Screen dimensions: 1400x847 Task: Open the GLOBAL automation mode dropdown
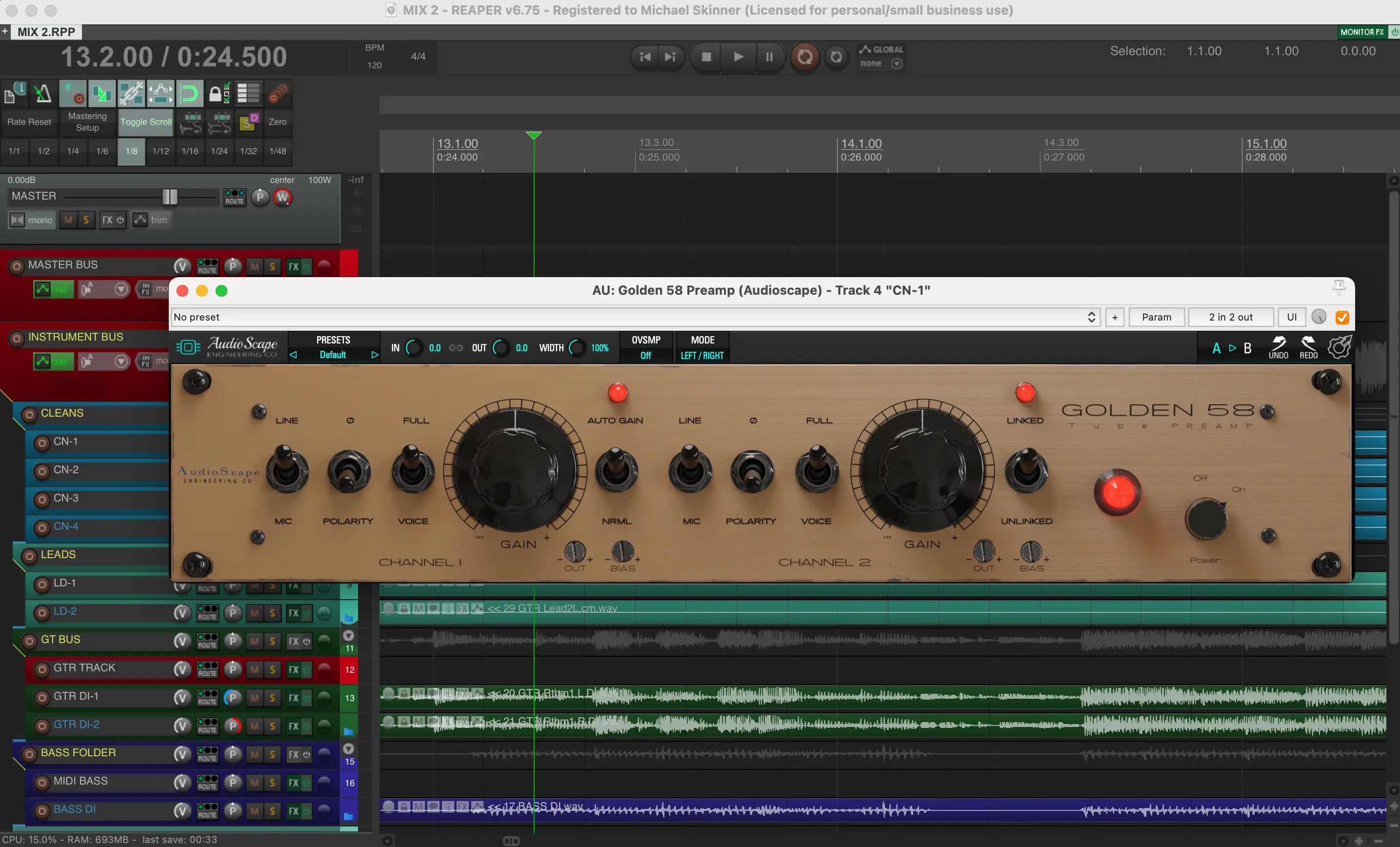[x=898, y=63]
